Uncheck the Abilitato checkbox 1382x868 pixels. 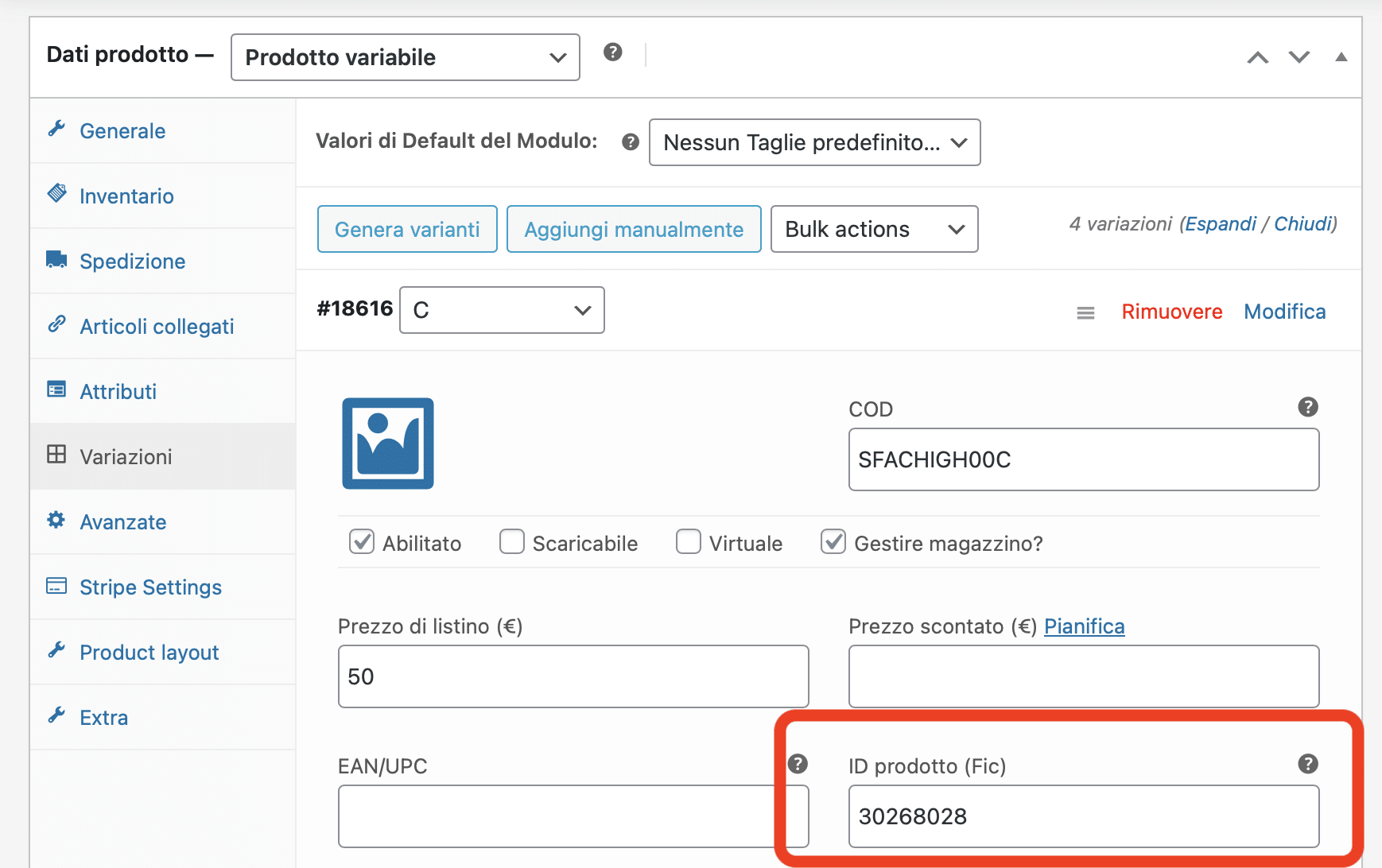pyautogui.click(x=362, y=542)
